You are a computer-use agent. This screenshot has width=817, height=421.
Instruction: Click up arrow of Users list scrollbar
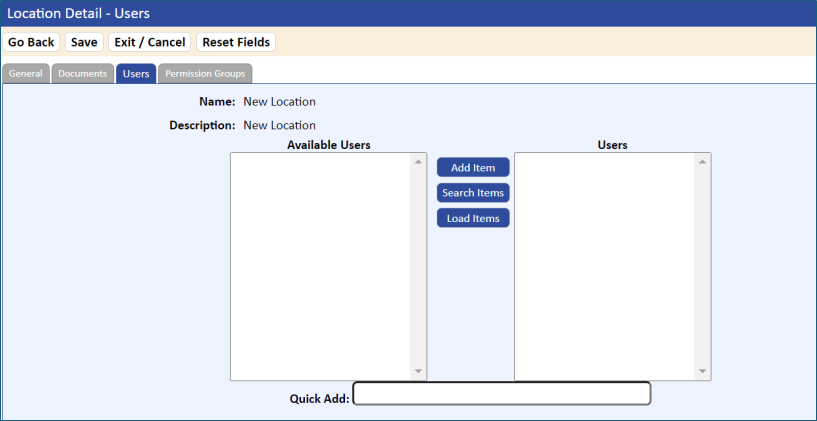click(702, 162)
